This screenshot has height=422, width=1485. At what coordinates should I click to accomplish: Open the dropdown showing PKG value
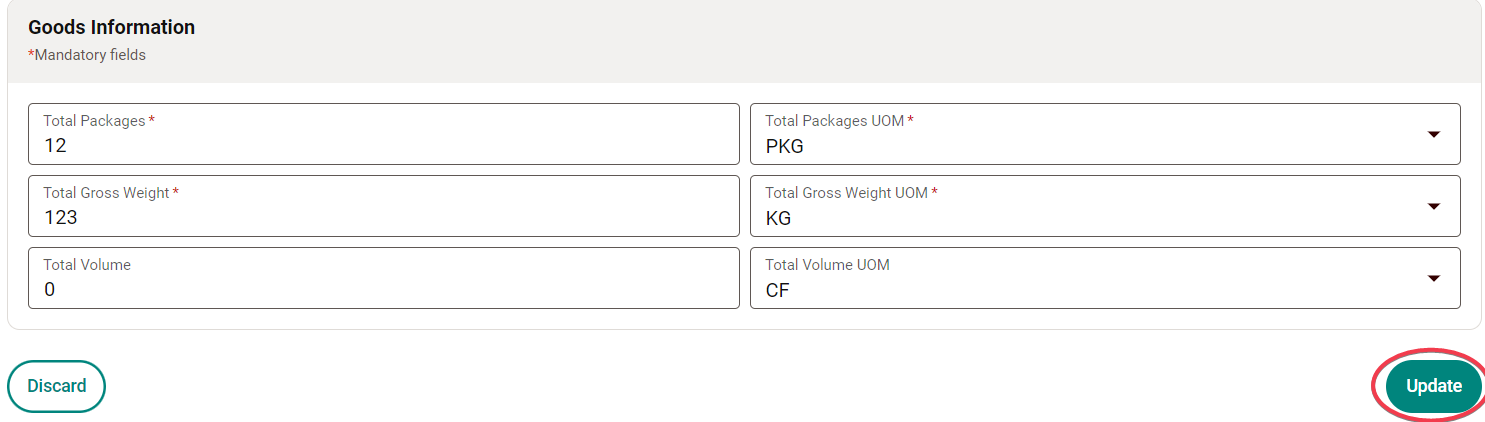coord(1090,146)
